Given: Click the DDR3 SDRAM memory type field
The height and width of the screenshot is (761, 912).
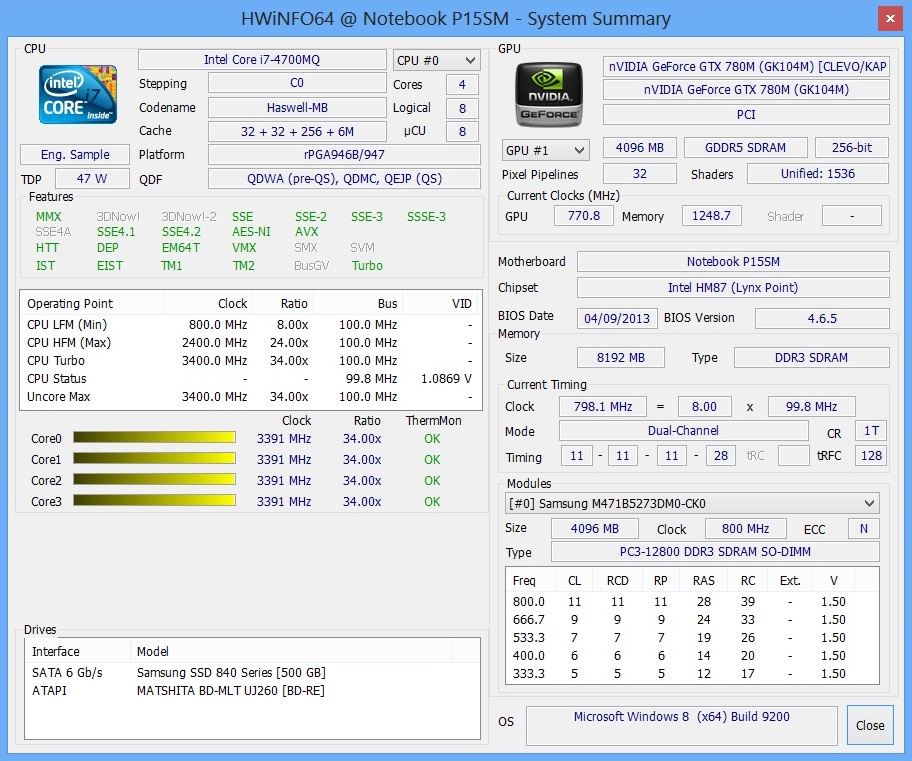Looking at the screenshot, I should pos(811,358).
